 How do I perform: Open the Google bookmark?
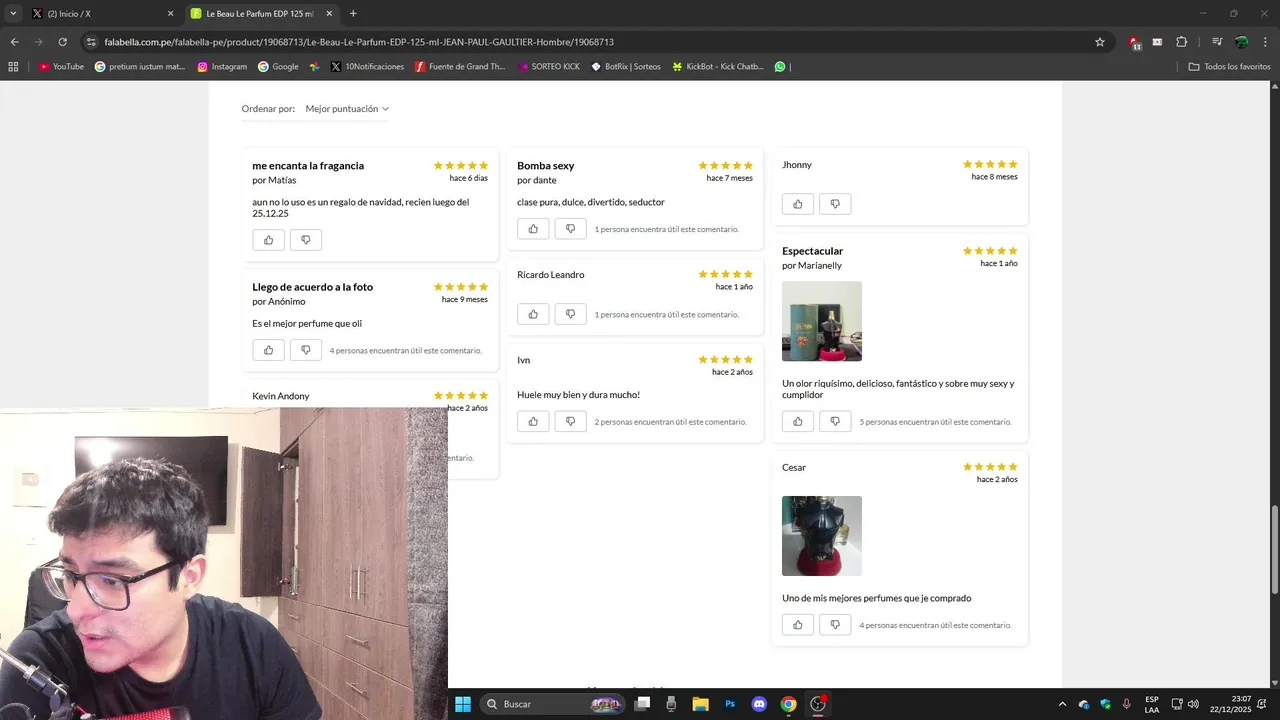point(278,67)
